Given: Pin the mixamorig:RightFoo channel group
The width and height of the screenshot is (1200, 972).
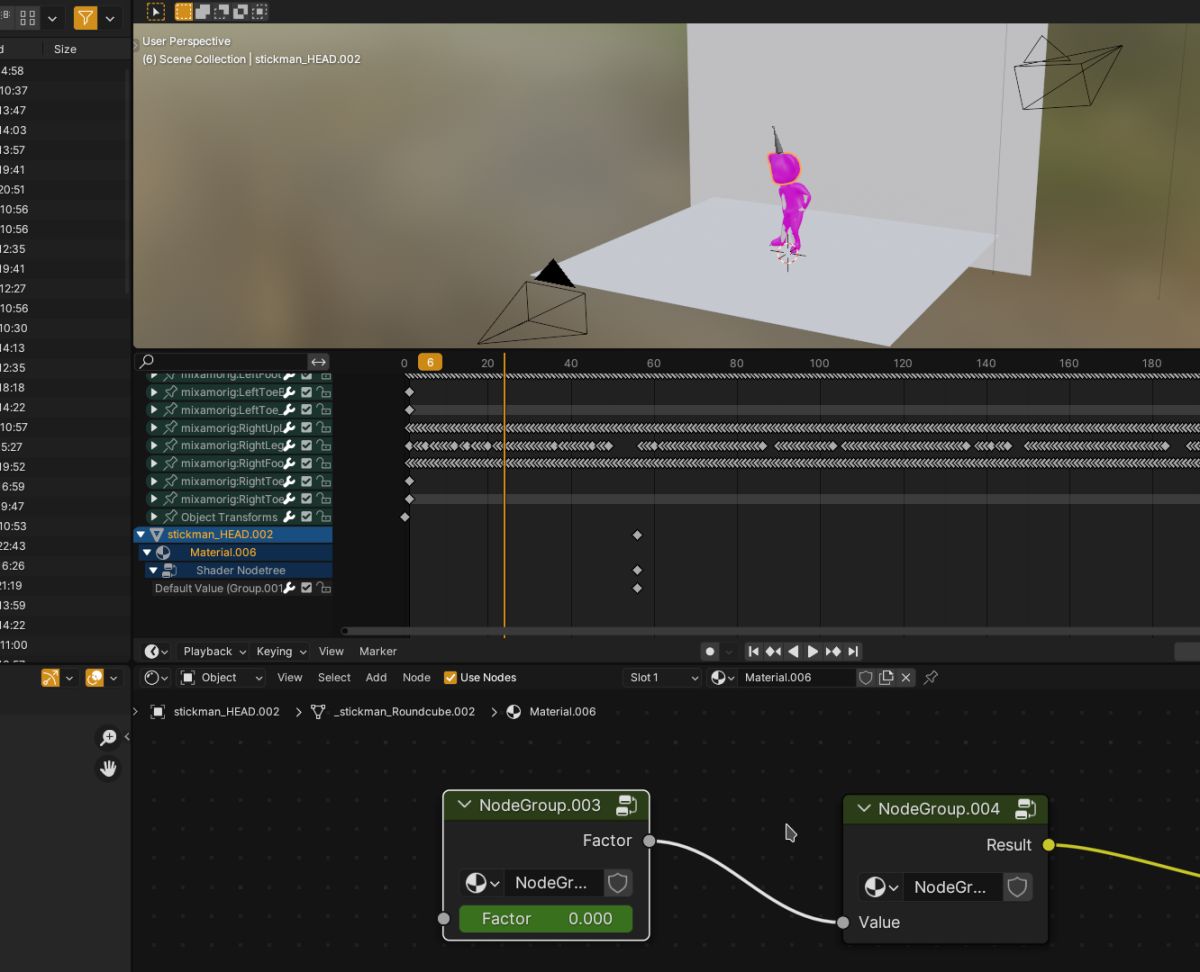Looking at the screenshot, I should [x=170, y=463].
